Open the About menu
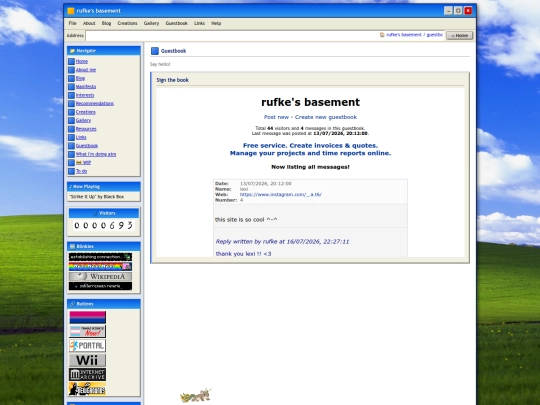540x405 pixels. click(x=89, y=23)
